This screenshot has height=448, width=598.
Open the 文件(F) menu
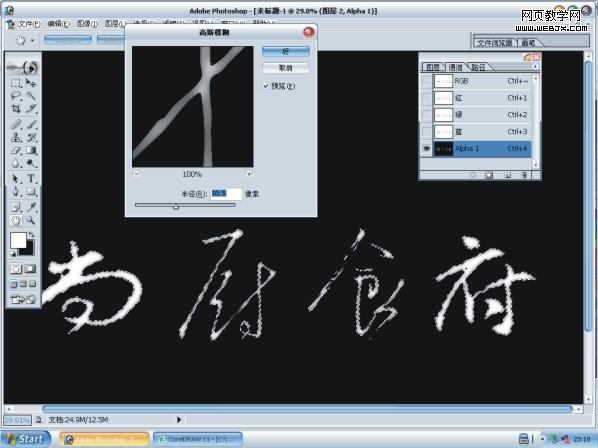coord(29,24)
